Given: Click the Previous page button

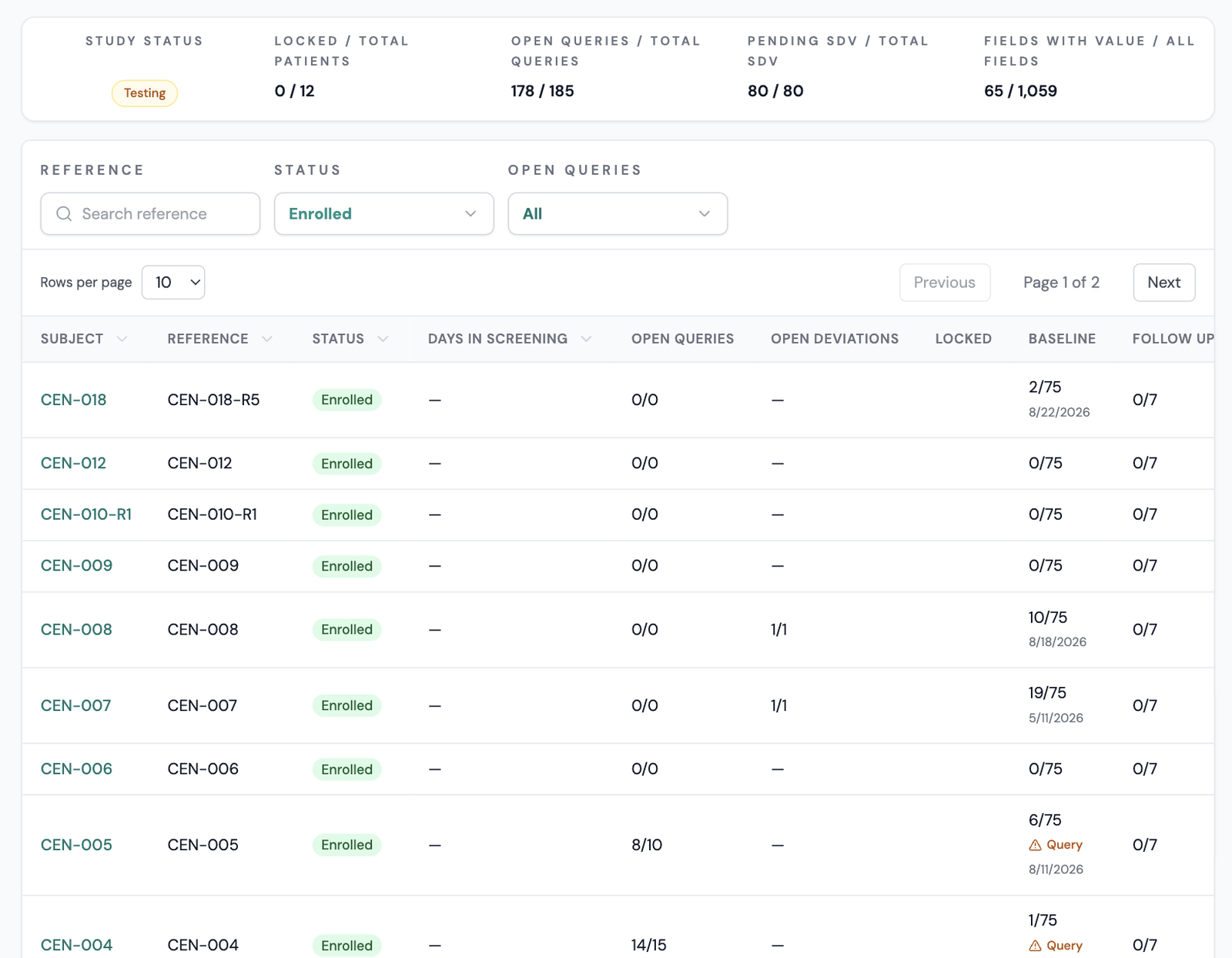Looking at the screenshot, I should [x=945, y=283].
